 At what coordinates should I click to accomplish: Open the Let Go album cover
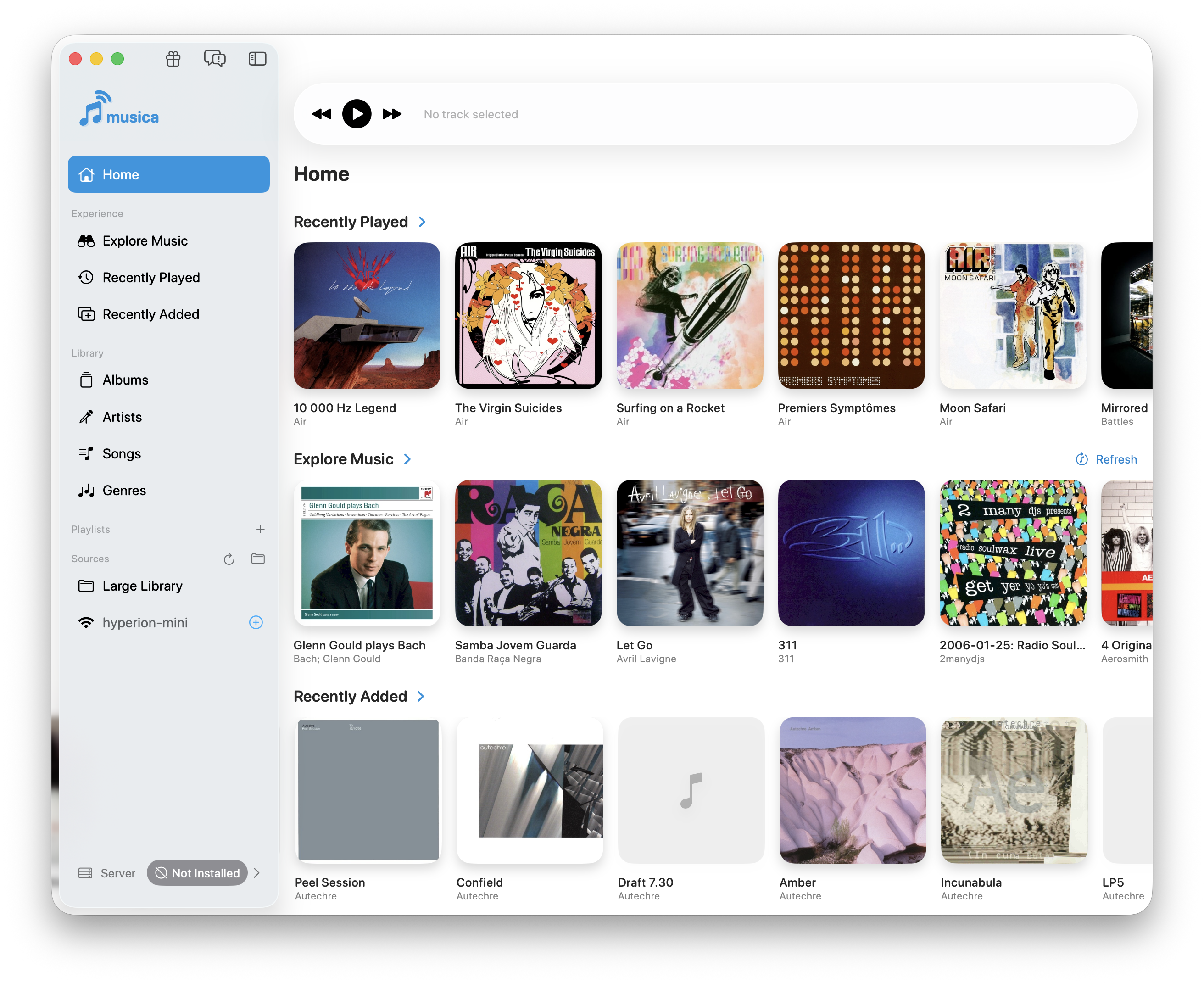[690, 553]
